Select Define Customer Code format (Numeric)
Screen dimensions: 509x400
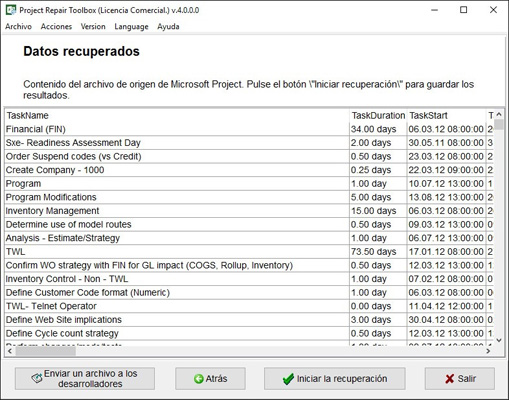[177, 293]
